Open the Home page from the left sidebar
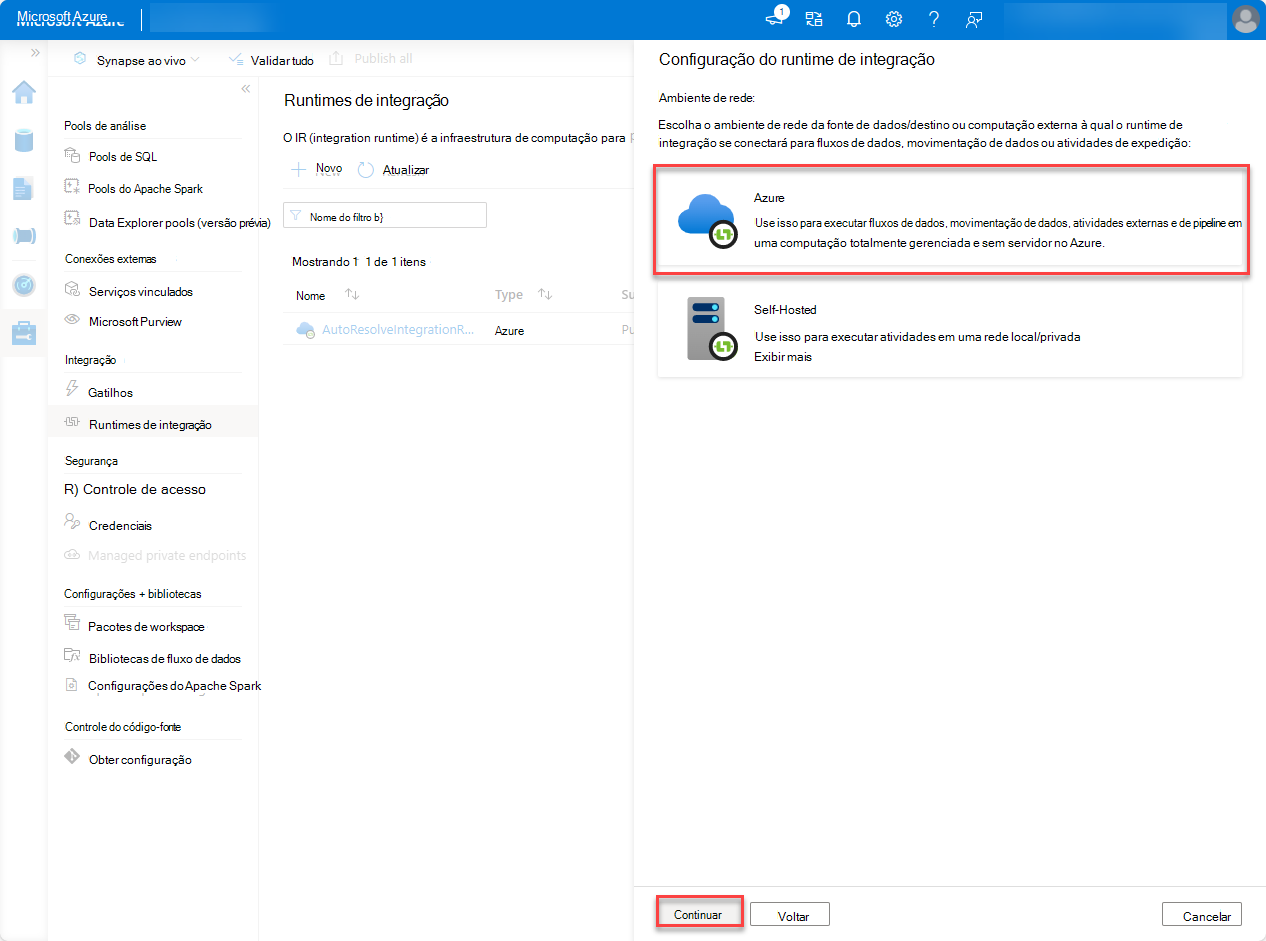This screenshot has height=941, width=1266. point(24,92)
